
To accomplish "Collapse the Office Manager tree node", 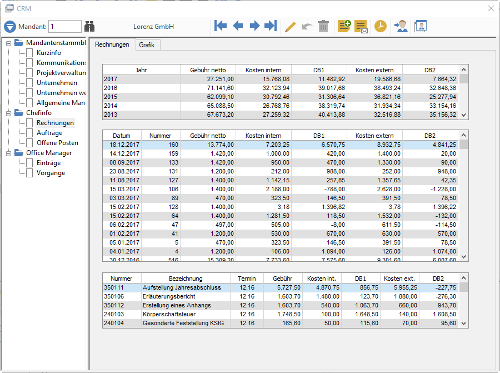I will click(x=9, y=153).
